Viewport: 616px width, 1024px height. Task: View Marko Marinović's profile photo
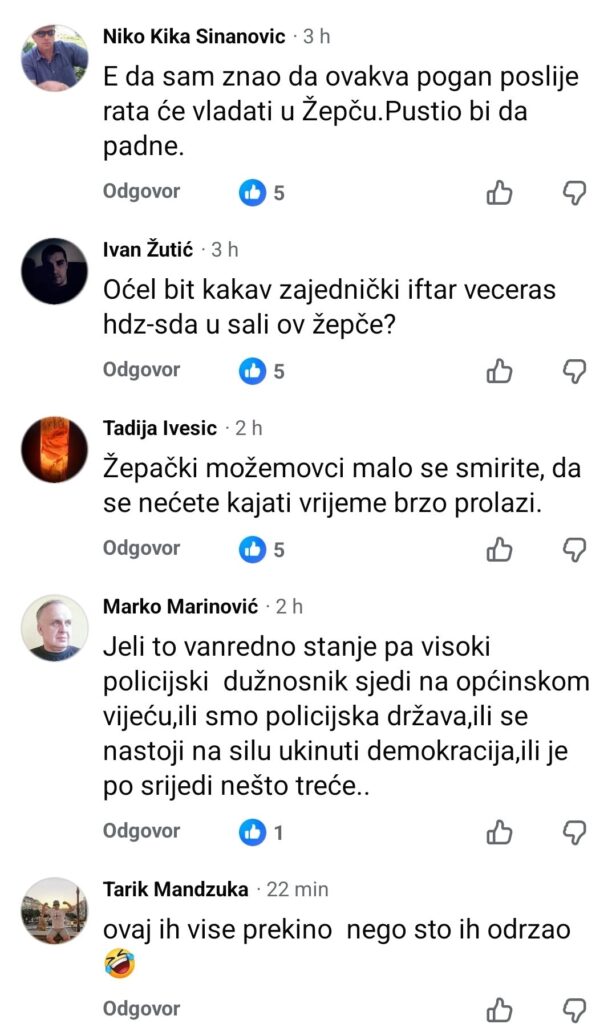pos(55,628)
